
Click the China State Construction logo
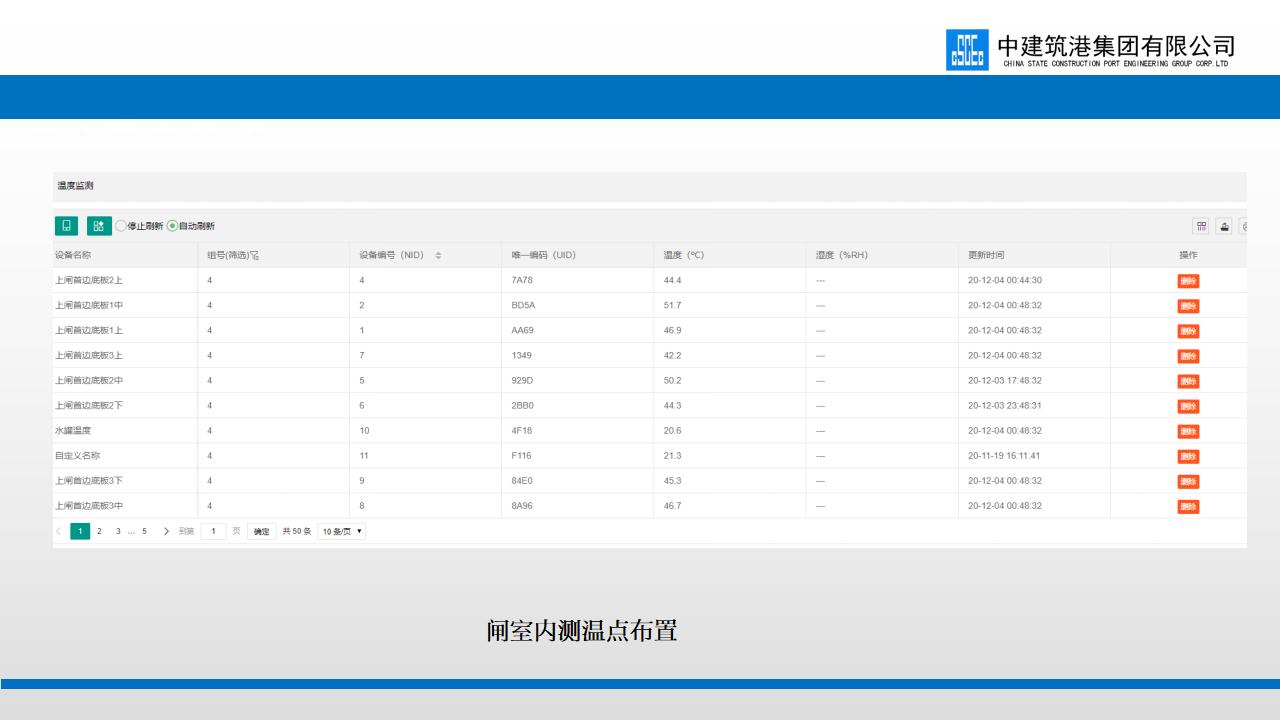966,50
